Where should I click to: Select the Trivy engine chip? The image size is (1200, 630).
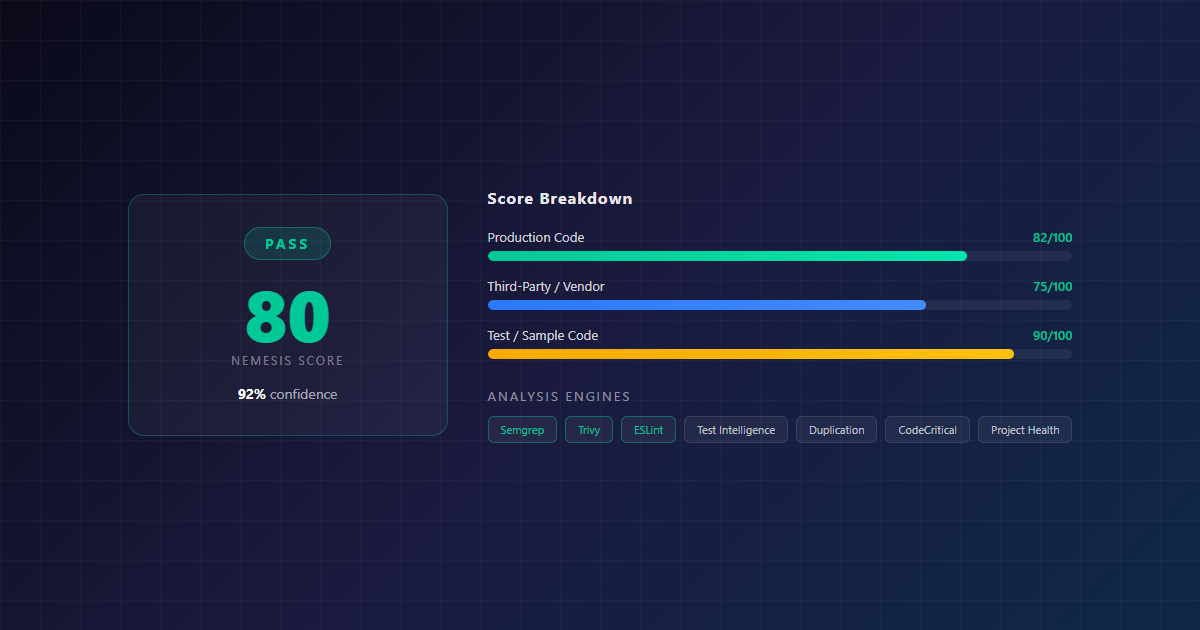point(589,430)
